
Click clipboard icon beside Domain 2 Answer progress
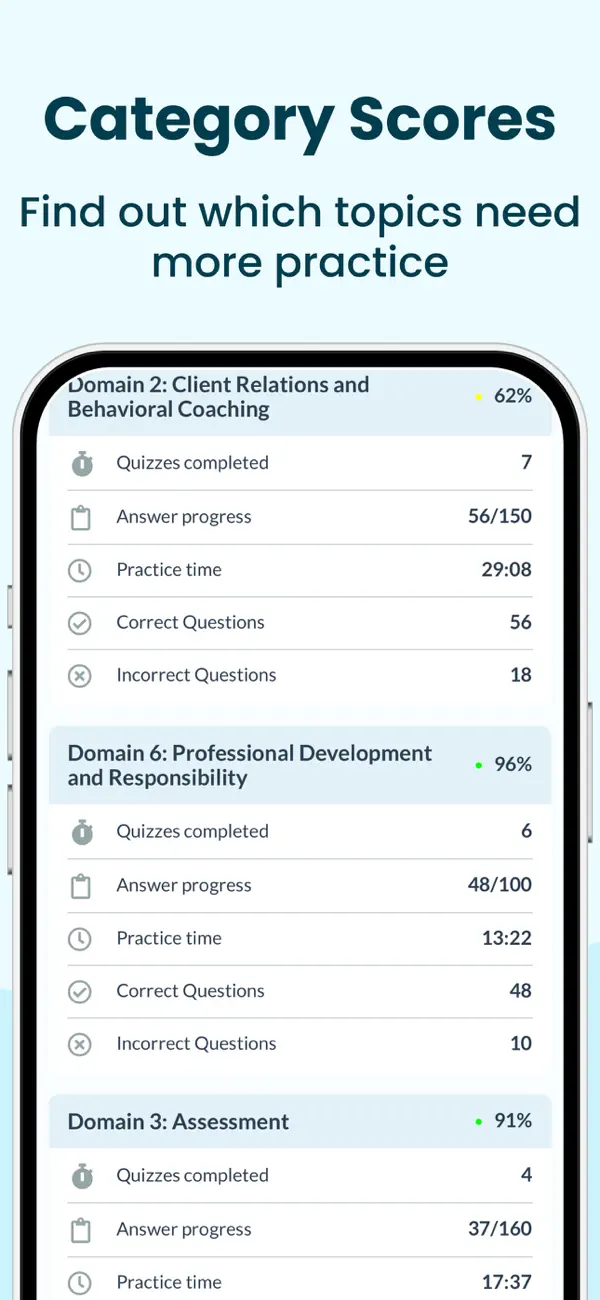click(80, 517)
